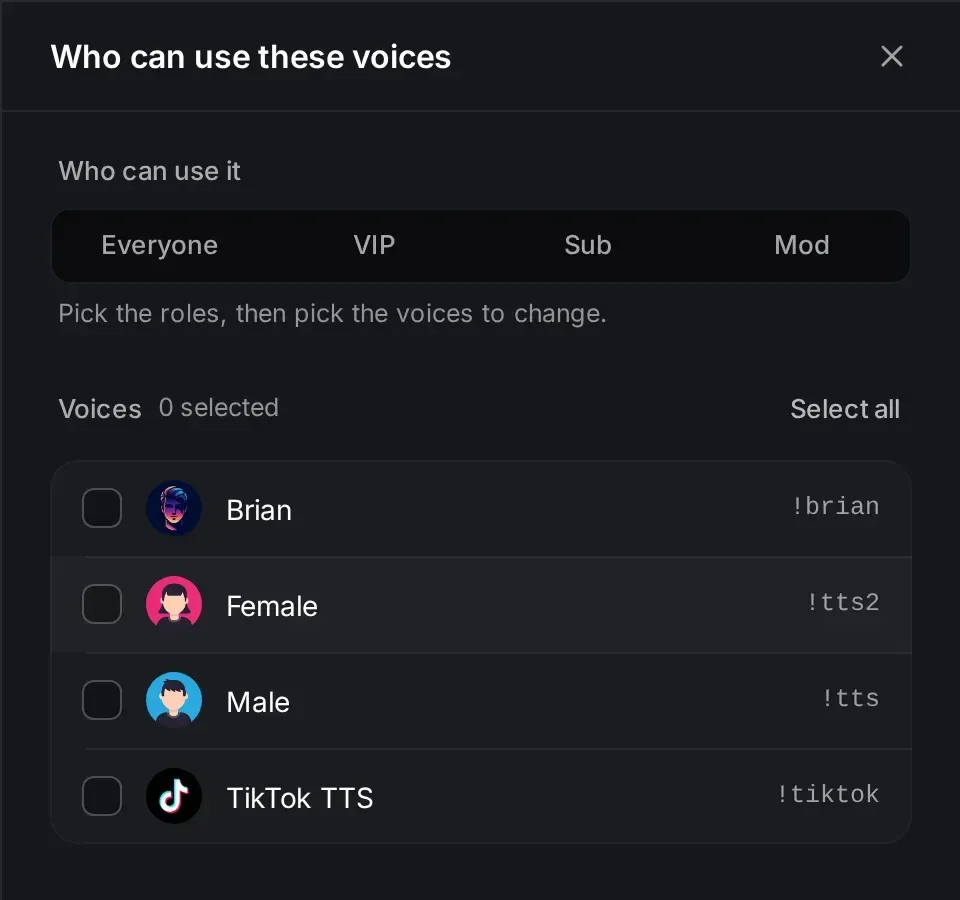
Task: Click the Male voice name
Action: tap(258, 702)
